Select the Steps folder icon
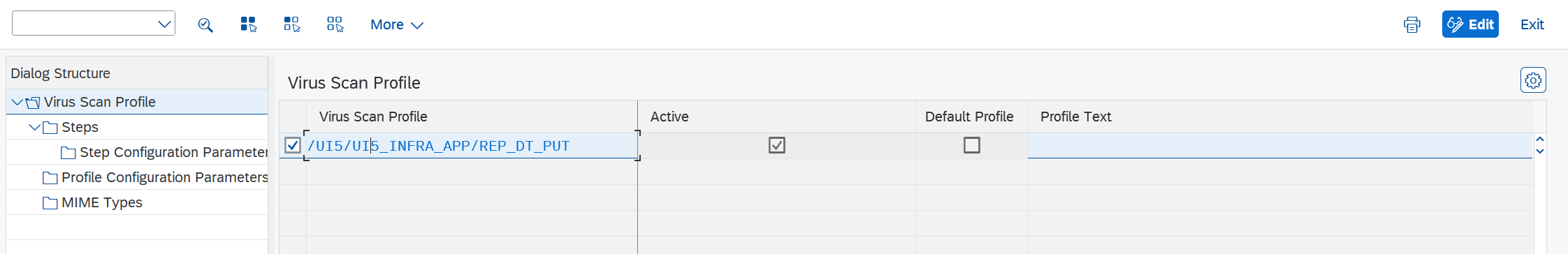The width and height of the screenshot is (1568, 254). (50, 128)
